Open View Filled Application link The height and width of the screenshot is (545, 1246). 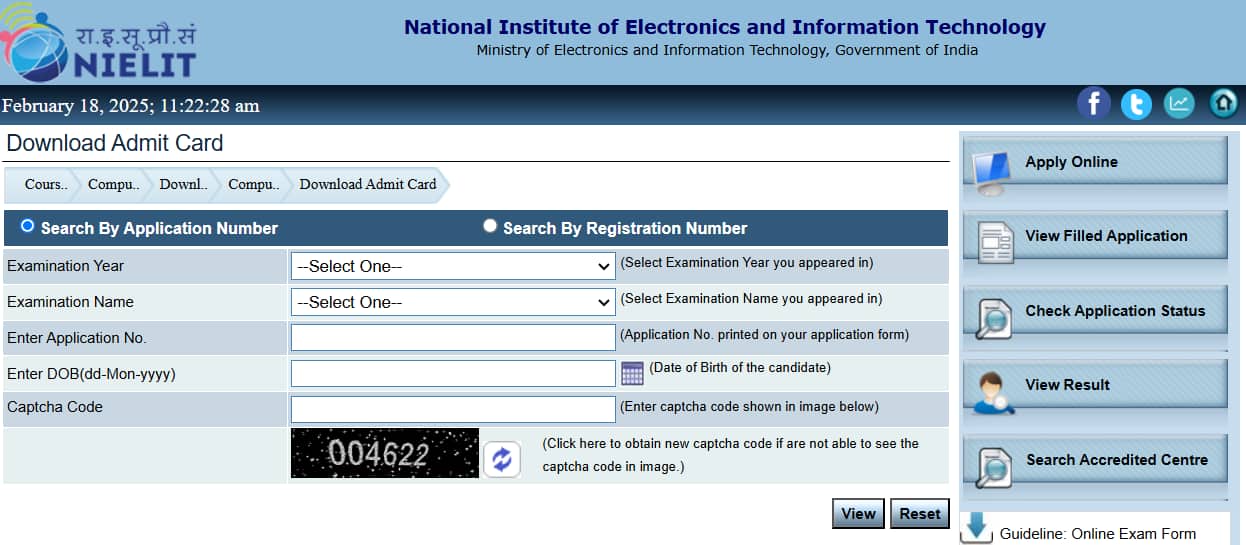[x=1106, y=236]
